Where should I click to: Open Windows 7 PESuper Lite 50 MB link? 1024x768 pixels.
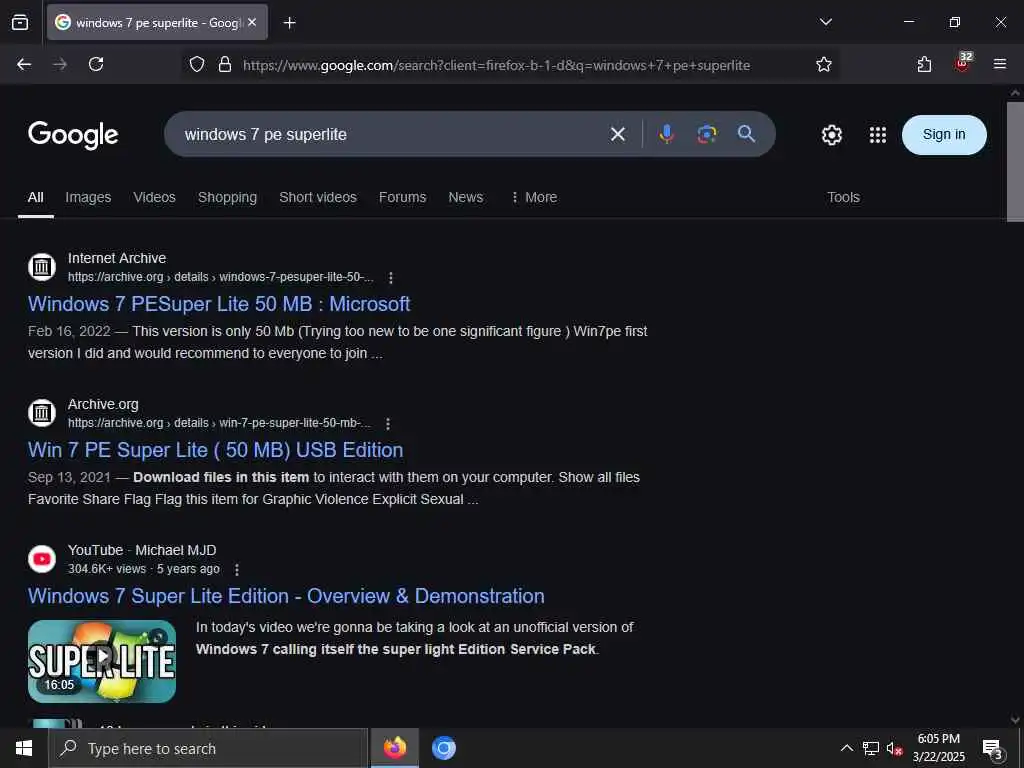pos(219,304)
